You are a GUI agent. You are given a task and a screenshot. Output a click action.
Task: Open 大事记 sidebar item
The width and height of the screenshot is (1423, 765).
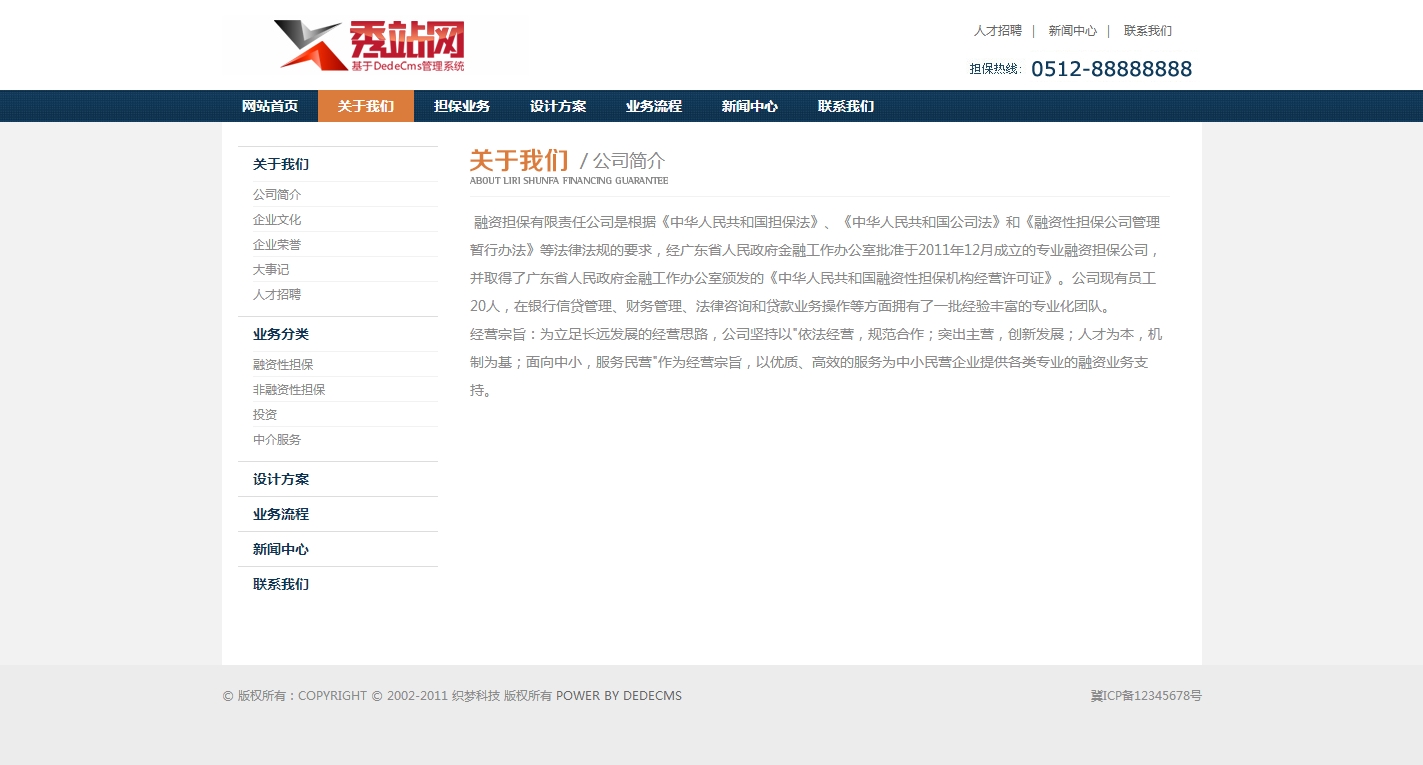pos(269,270)
